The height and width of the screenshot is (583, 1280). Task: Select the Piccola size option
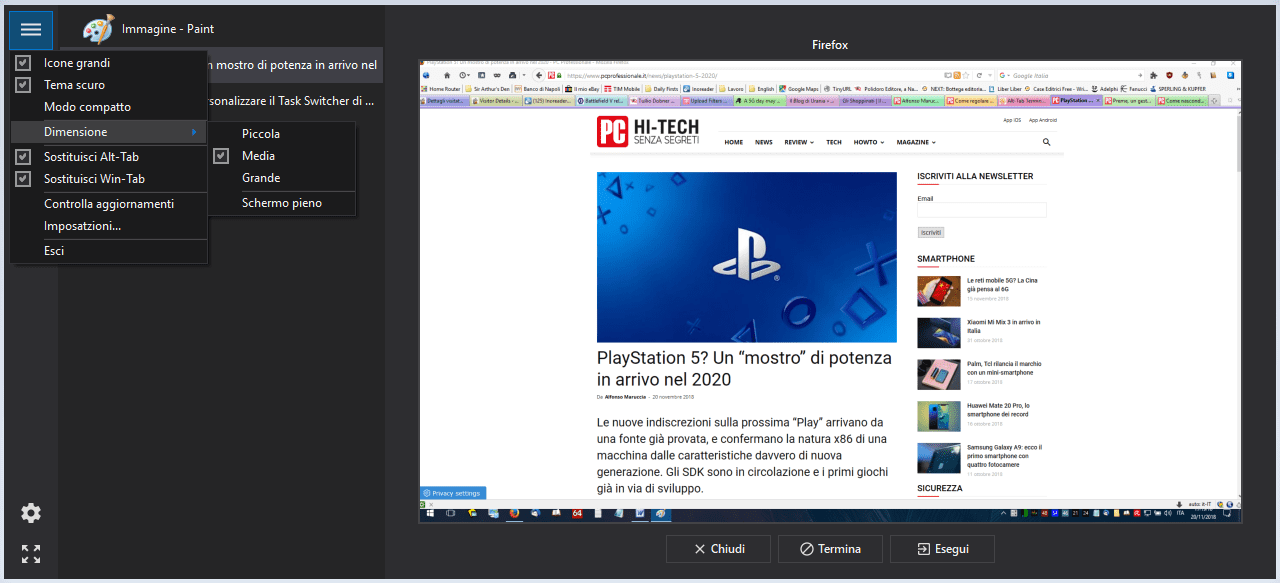click(x=261, y=134)
